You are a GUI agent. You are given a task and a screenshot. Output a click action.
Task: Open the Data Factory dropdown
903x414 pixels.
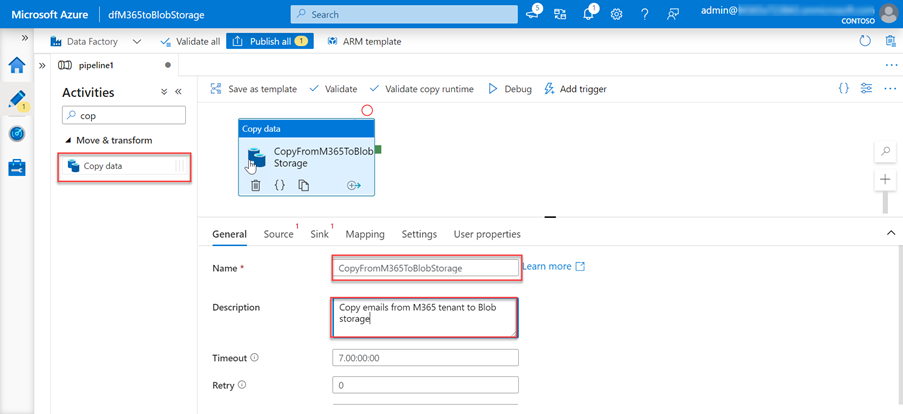click(96, 41)
